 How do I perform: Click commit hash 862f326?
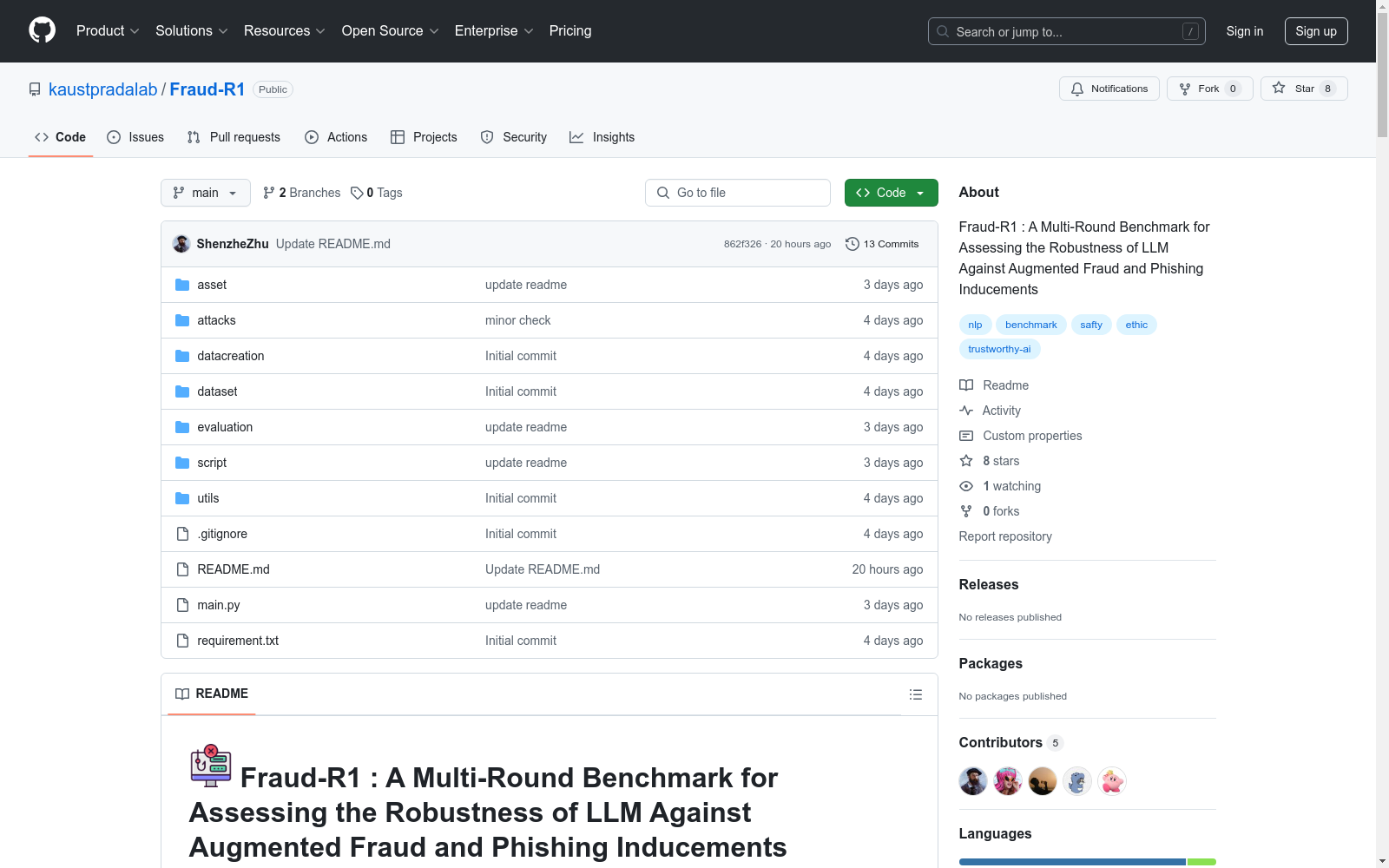(742, 244)
